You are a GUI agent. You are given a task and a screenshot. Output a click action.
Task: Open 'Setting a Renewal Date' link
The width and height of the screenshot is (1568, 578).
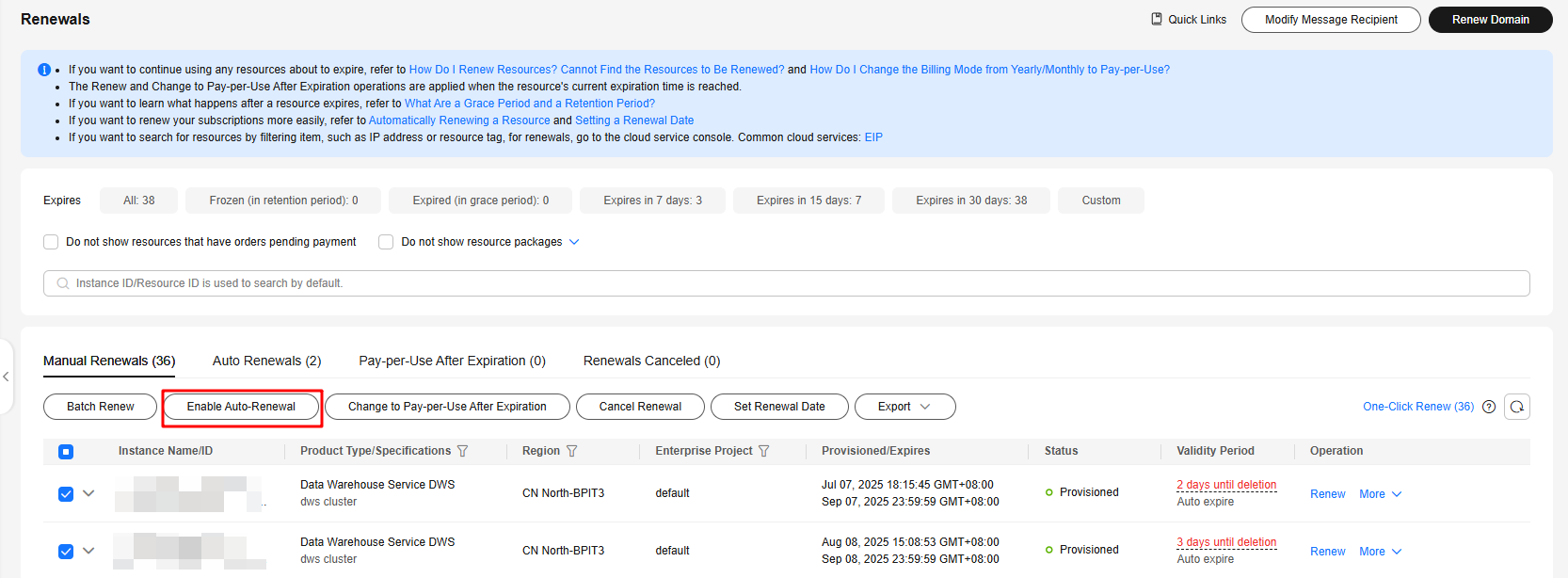[x=634, y=120]
